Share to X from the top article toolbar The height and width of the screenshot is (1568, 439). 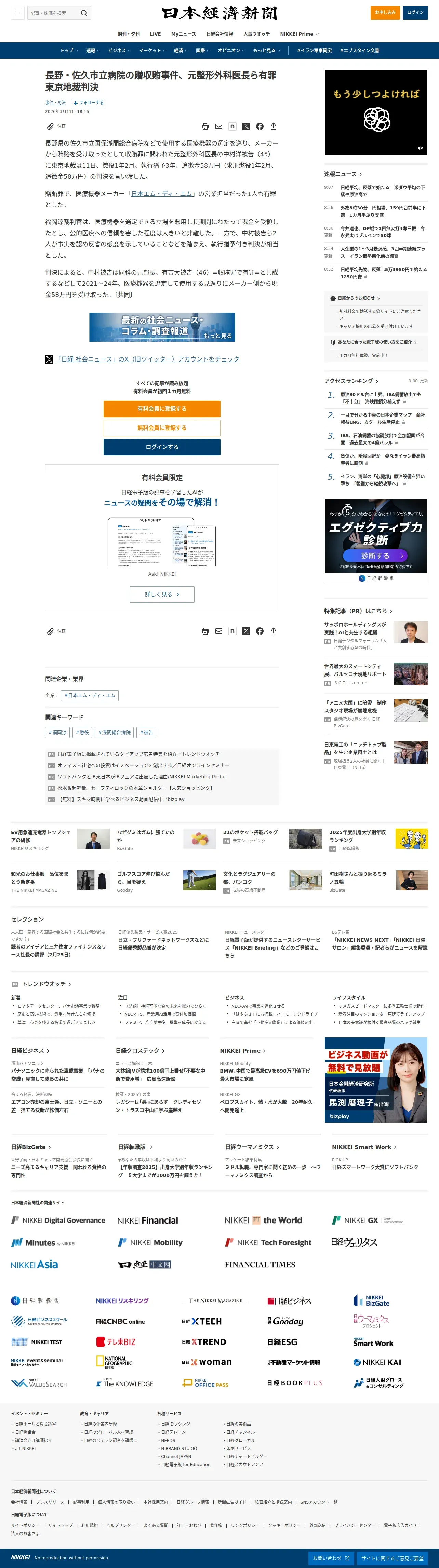coord(246,127)
